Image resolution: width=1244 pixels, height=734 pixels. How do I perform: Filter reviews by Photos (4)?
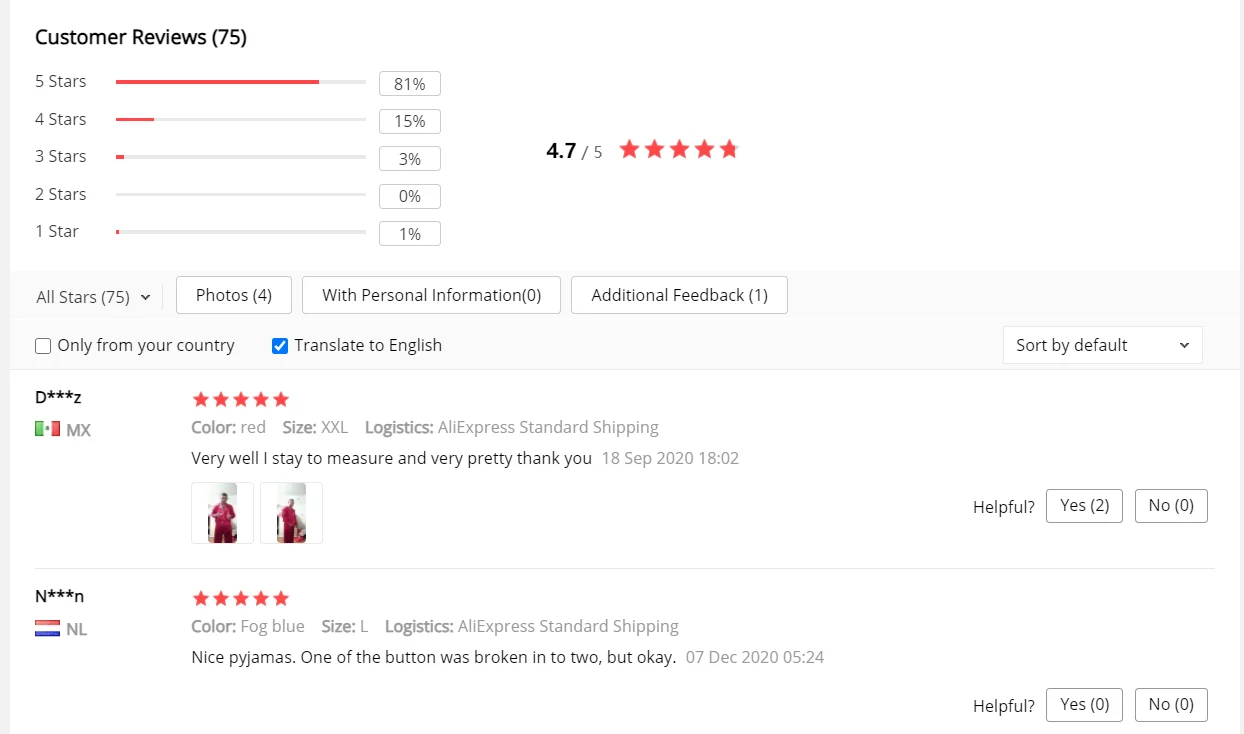point(234,295)
